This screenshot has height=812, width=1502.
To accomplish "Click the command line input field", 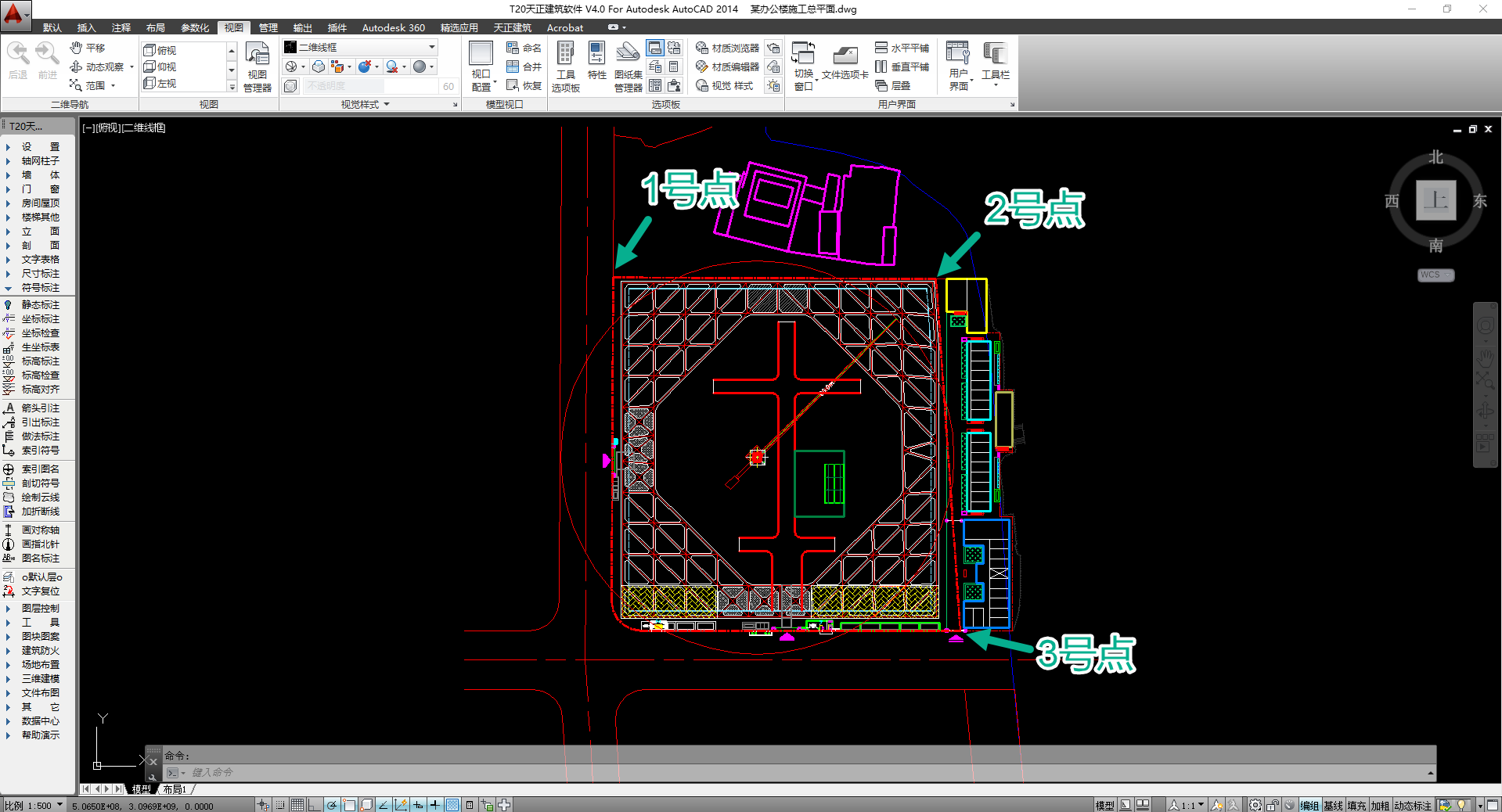I will pos(798,772).
